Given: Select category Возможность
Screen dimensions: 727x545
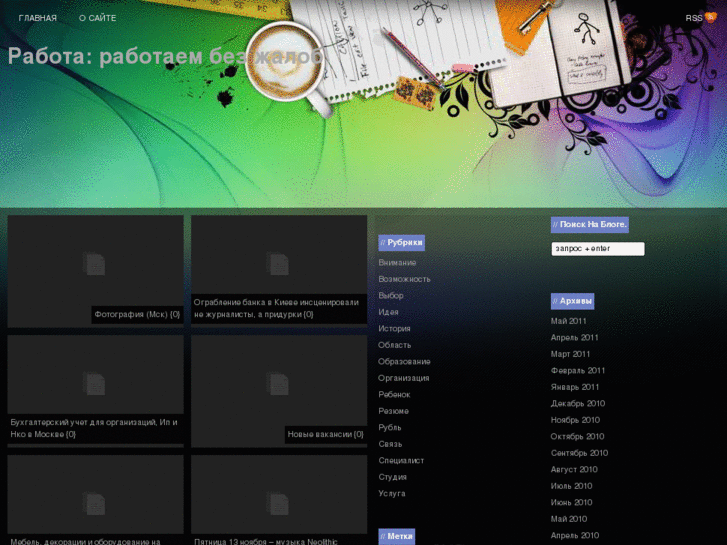Looking at the screenshot, I should 404,279.
